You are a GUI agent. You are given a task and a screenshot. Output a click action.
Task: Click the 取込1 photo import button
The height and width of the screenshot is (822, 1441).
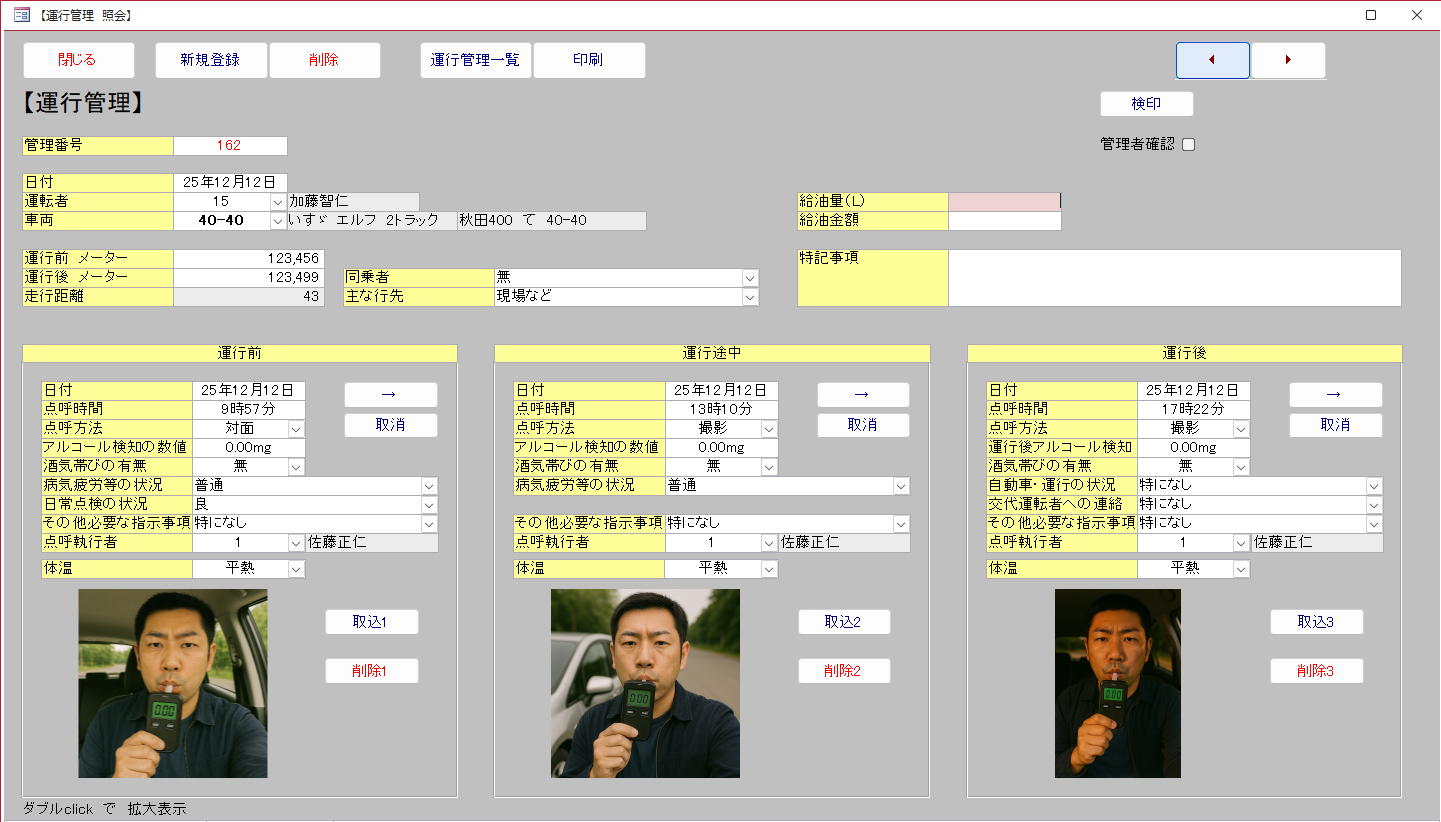pos(371,622)
